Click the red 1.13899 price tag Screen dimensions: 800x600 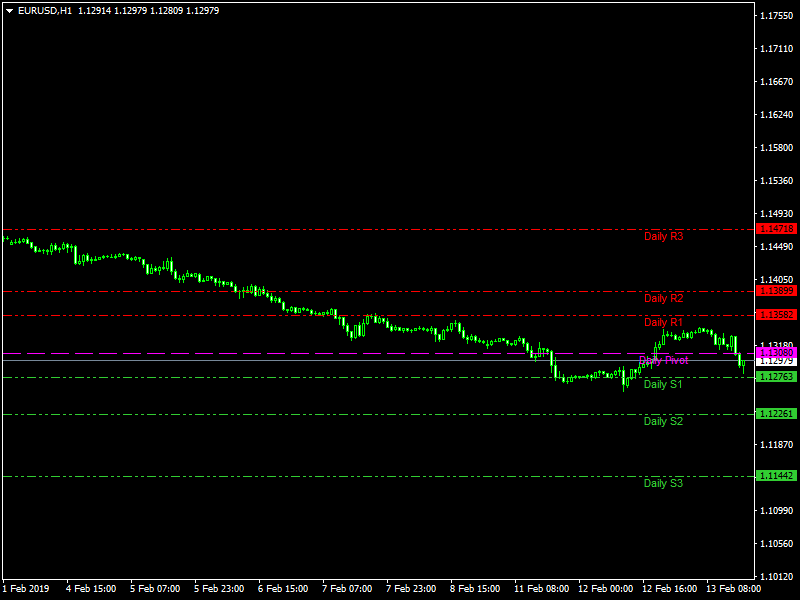point(777,291)
